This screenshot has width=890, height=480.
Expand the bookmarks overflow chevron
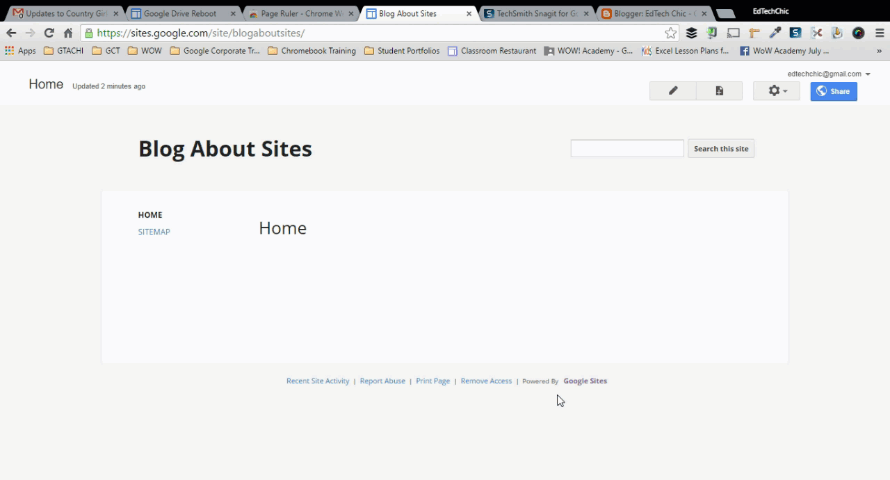[x=879, y=50]
